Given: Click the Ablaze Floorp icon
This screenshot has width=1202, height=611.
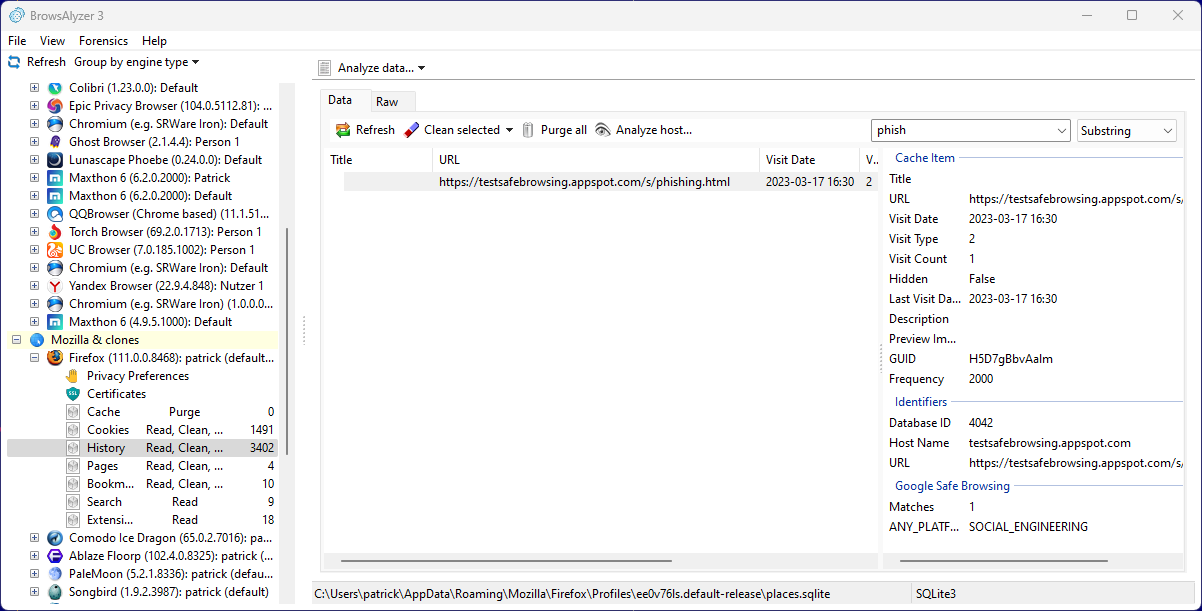Looking at the screenshot, I should click(x=55, y=556).
